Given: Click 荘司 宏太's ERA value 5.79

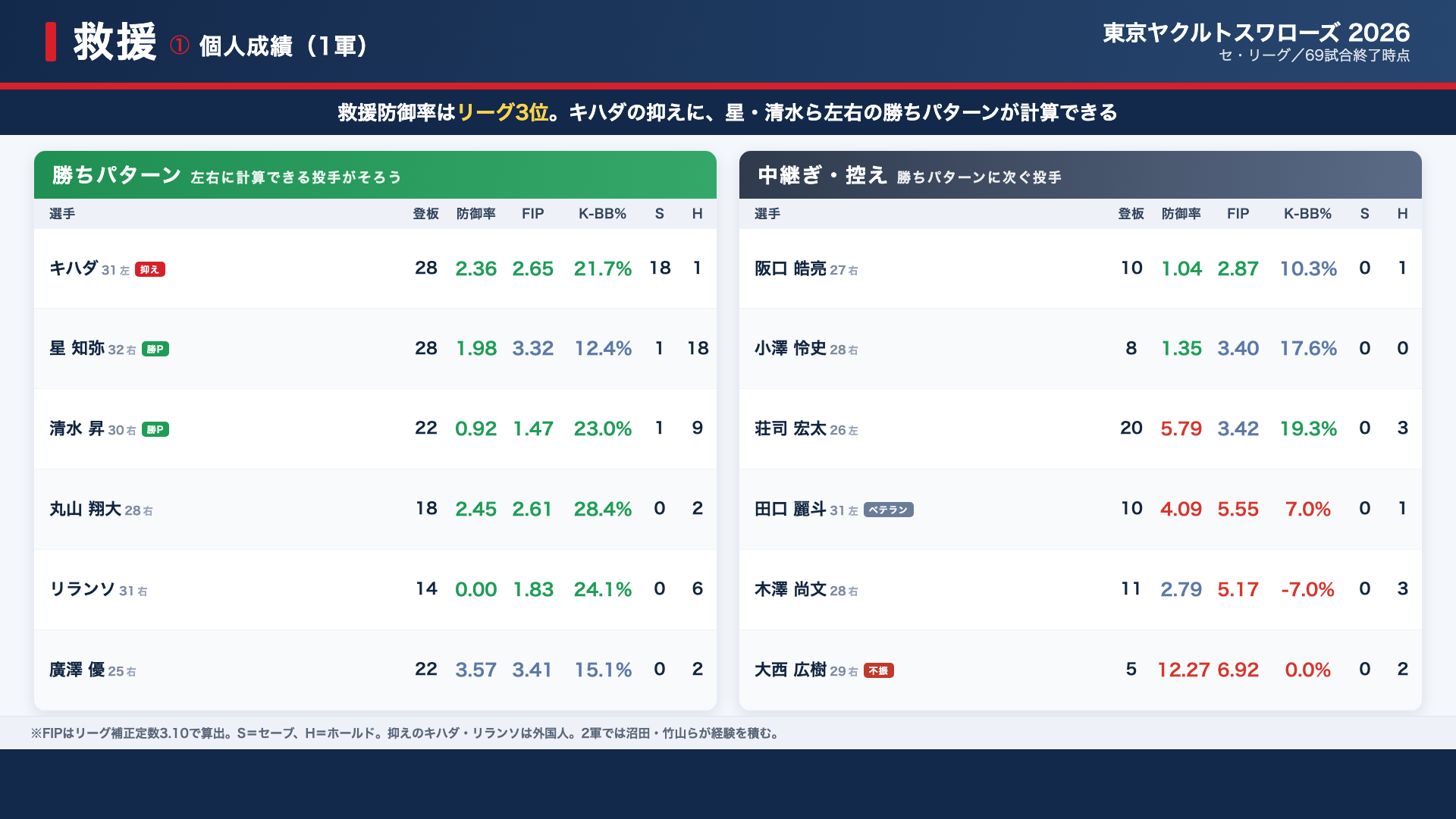Looking at the screenshot, I should coord(1181,428).
